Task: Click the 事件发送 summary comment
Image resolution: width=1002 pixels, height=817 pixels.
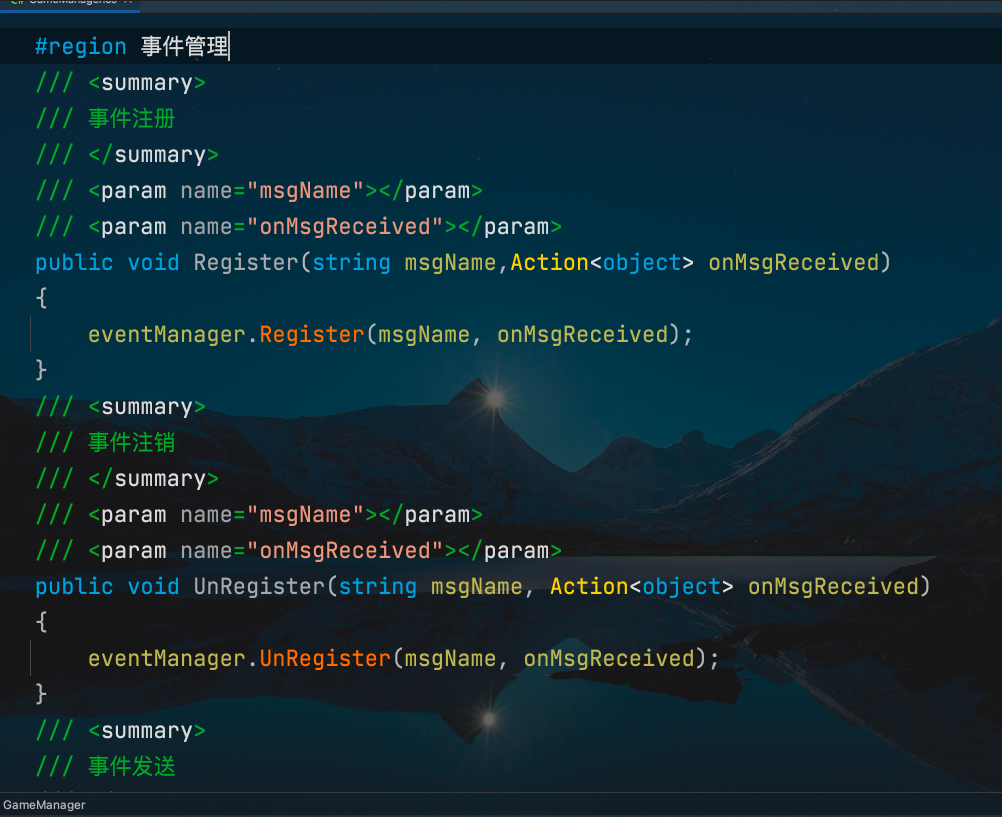Action: (131, 767)
